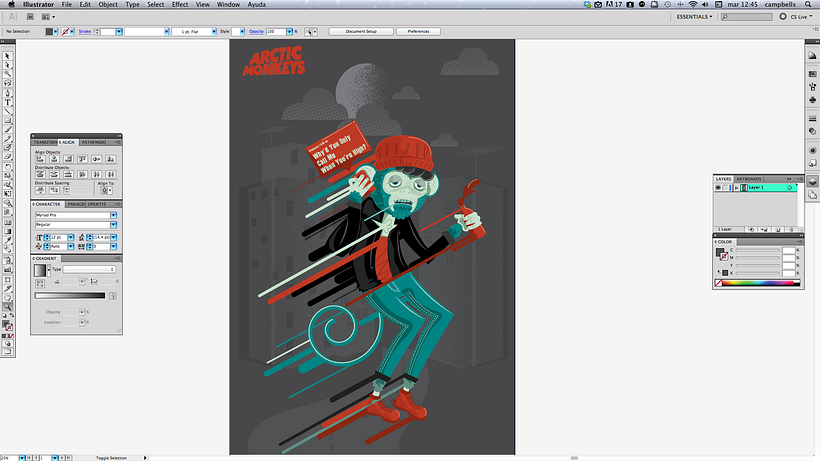Click the Document Setup button
Image resolution: width=820 pixels, height=461 pixels.
(x=361, y=31)
